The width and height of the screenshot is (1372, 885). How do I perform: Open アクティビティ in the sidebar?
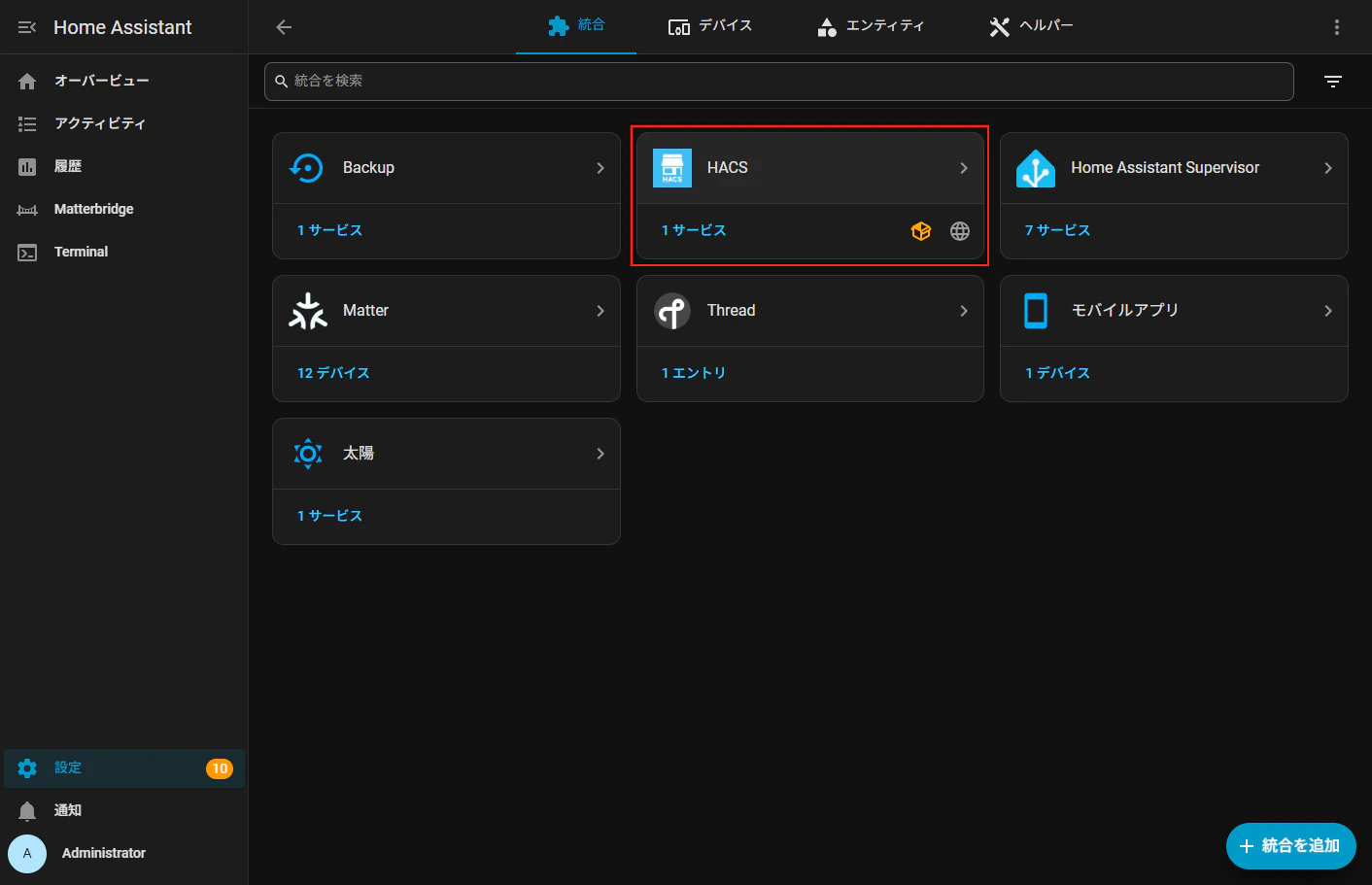point(124,124)
